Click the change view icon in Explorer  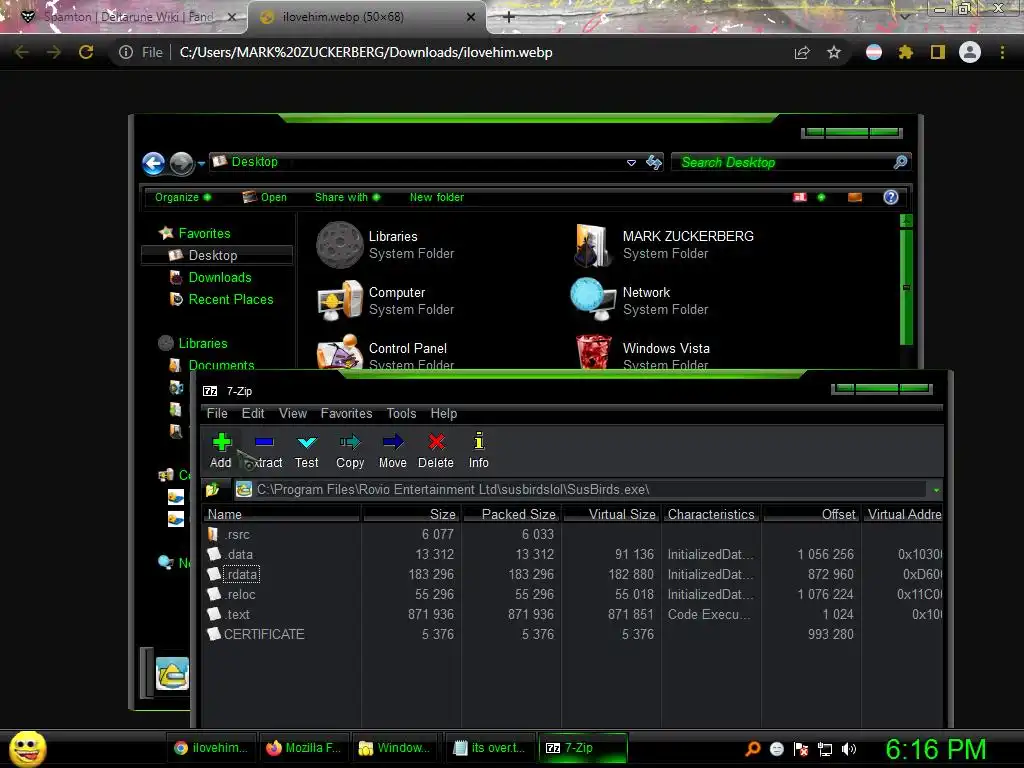pos(800,197)
